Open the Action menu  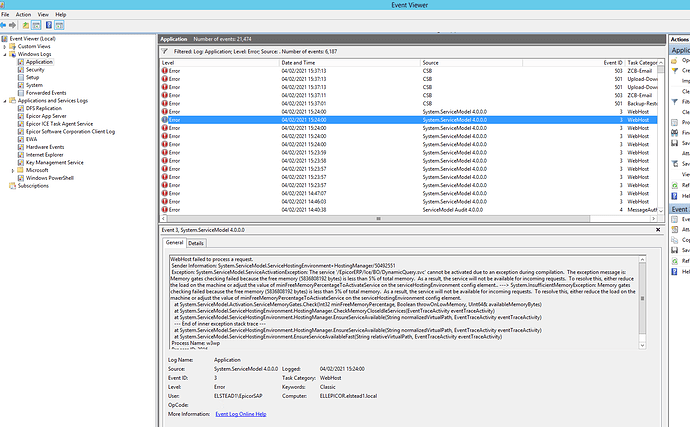23,15
